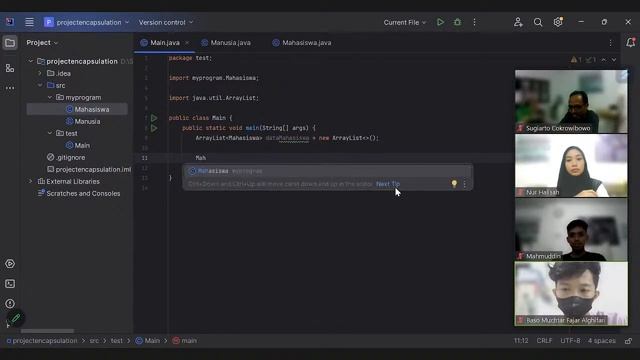Toggle the read-only lock icon

click(x=629, y=340)
